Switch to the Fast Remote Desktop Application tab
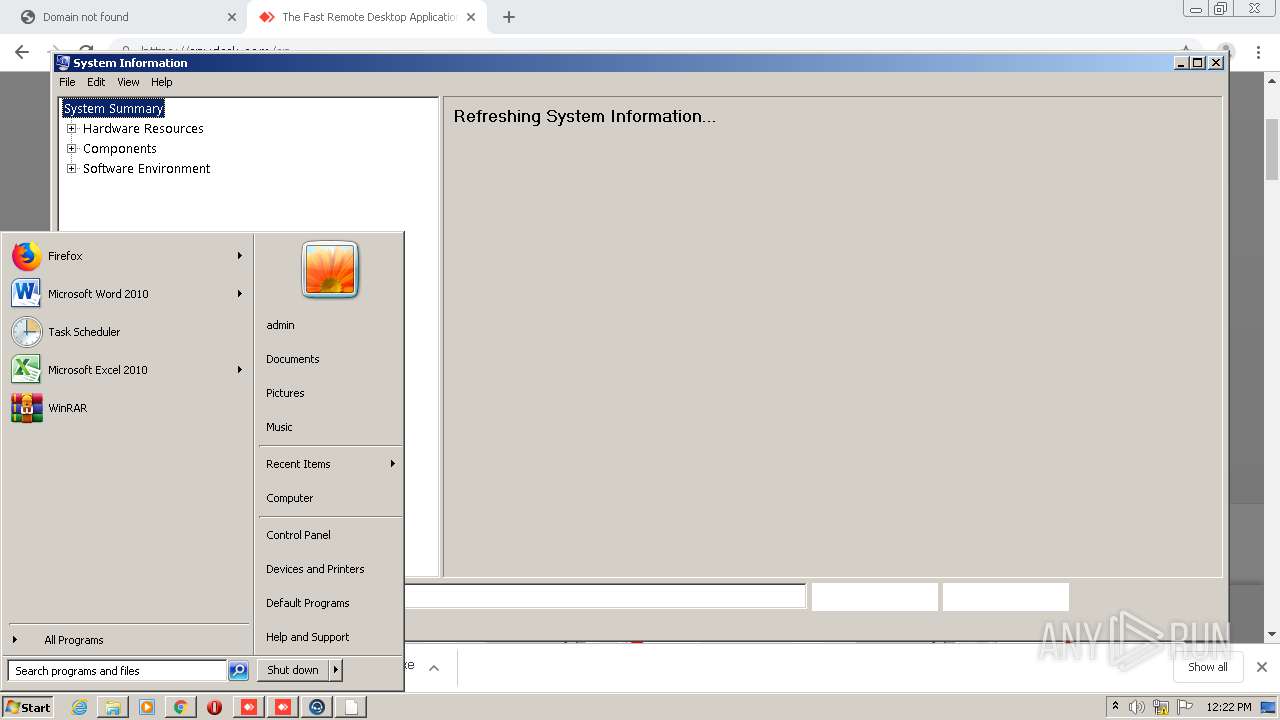 tap(369, 17)
